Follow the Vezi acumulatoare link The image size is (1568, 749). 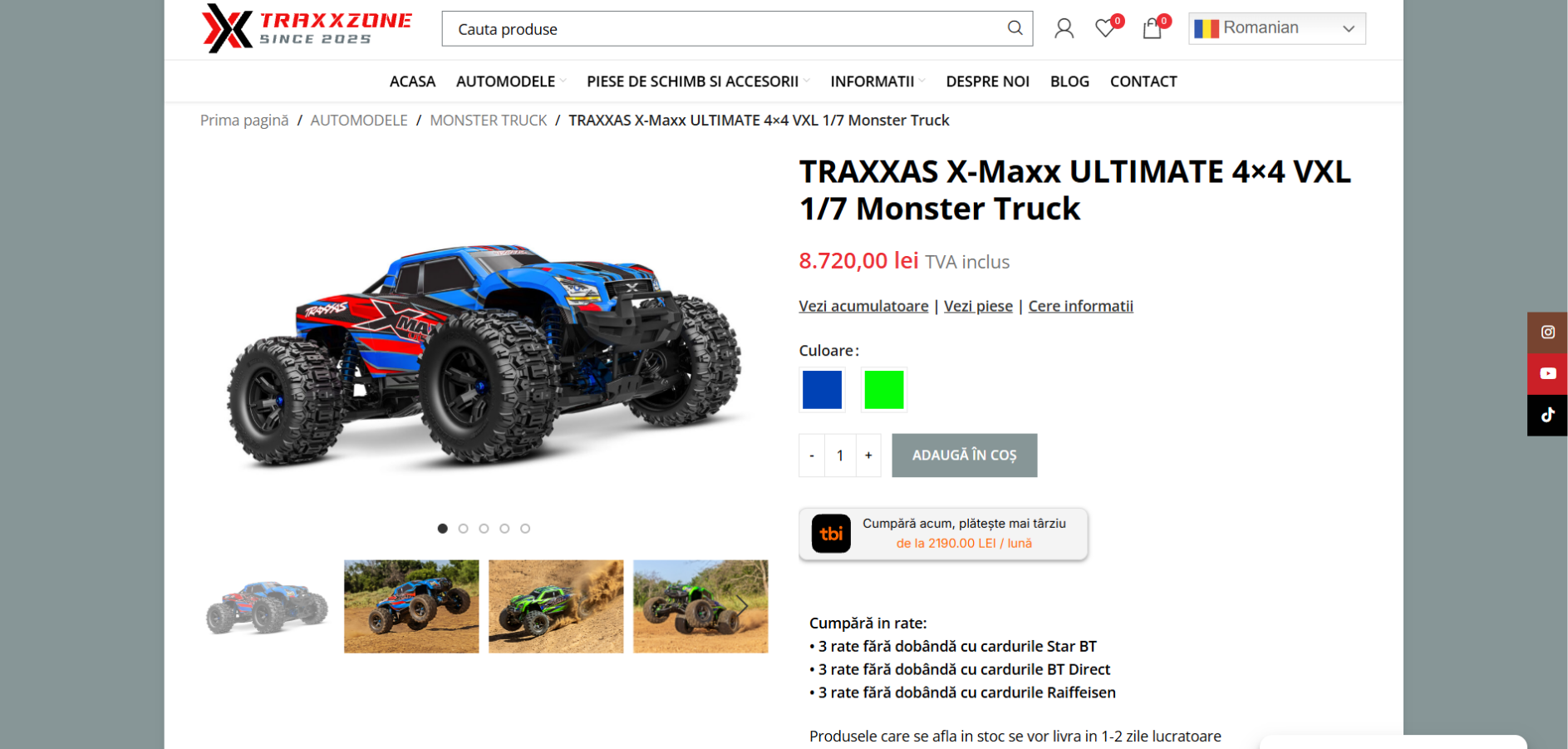click(x=863, y=306)
